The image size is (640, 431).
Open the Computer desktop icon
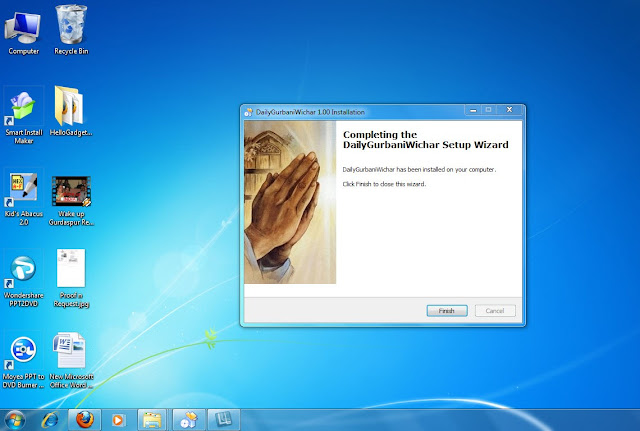tap(23, 33)
